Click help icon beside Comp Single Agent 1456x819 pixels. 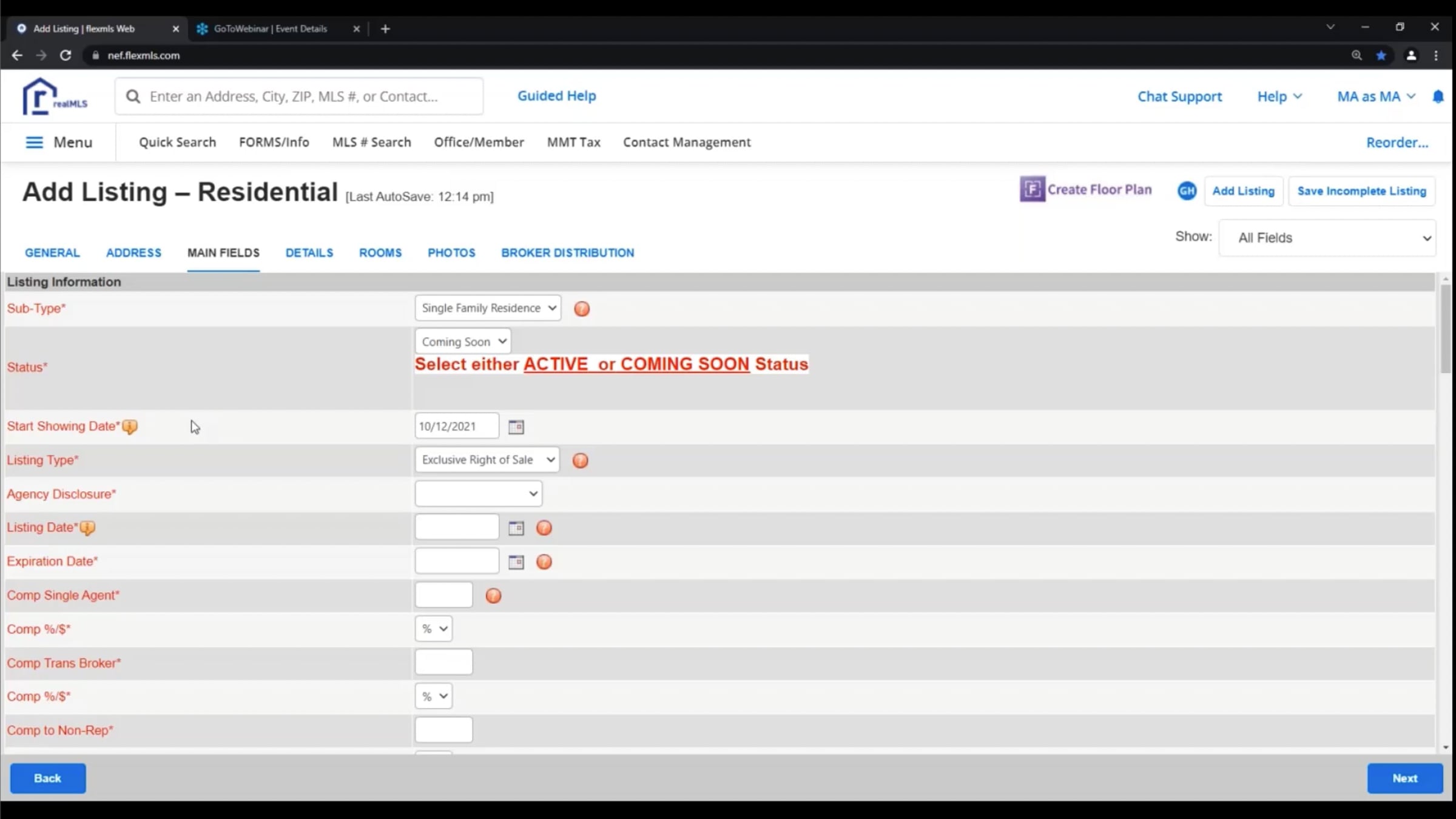coord(493,596)
